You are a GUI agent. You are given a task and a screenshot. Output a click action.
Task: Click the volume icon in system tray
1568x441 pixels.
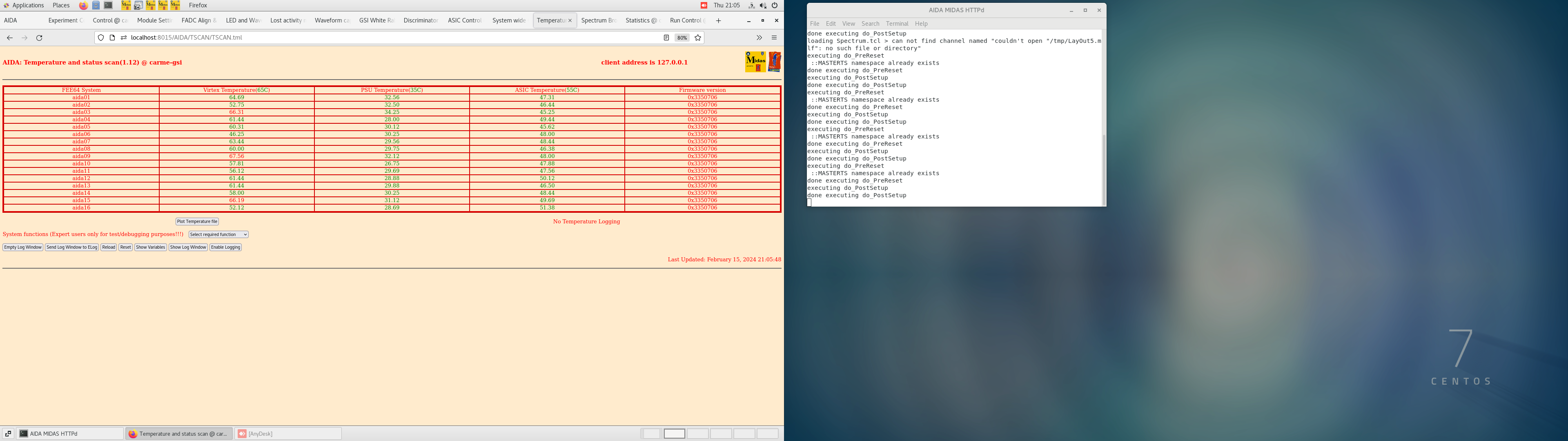pyautogui.click(x=763, y=5)
